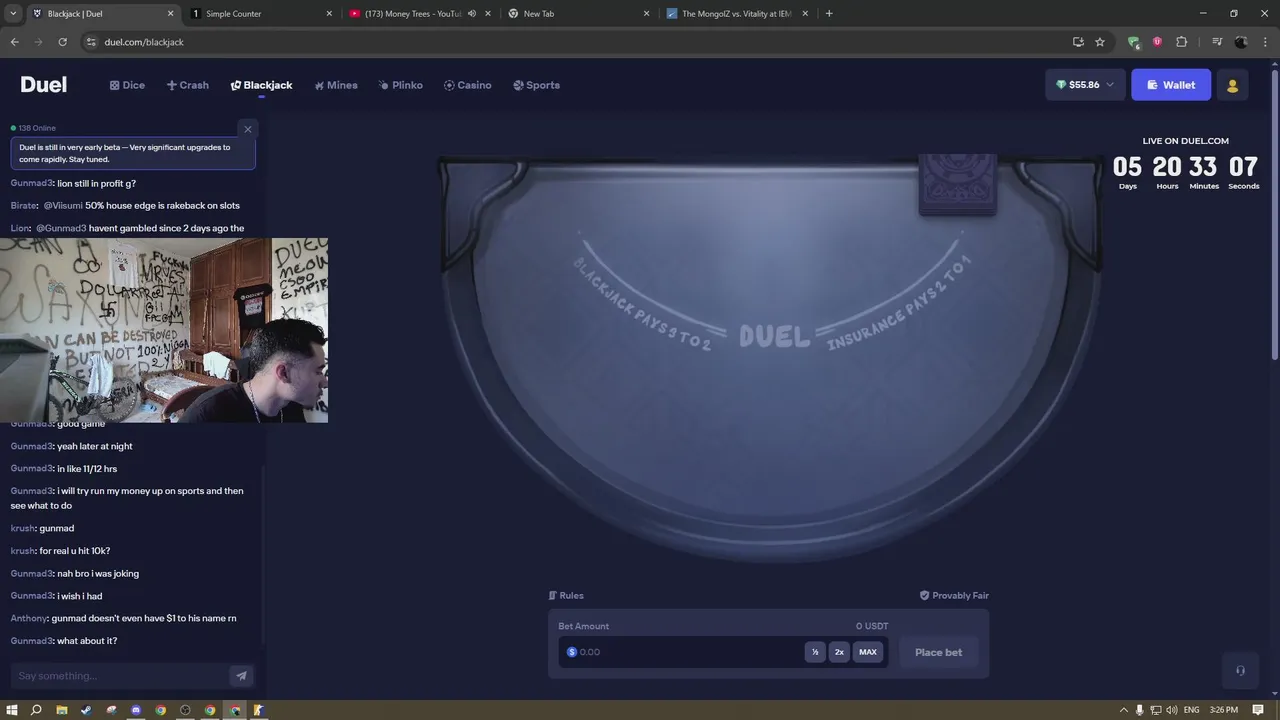Screen dimensions: 1280x720
Task: Click the "138 Online" indicator
Action: tap(33, 128)
